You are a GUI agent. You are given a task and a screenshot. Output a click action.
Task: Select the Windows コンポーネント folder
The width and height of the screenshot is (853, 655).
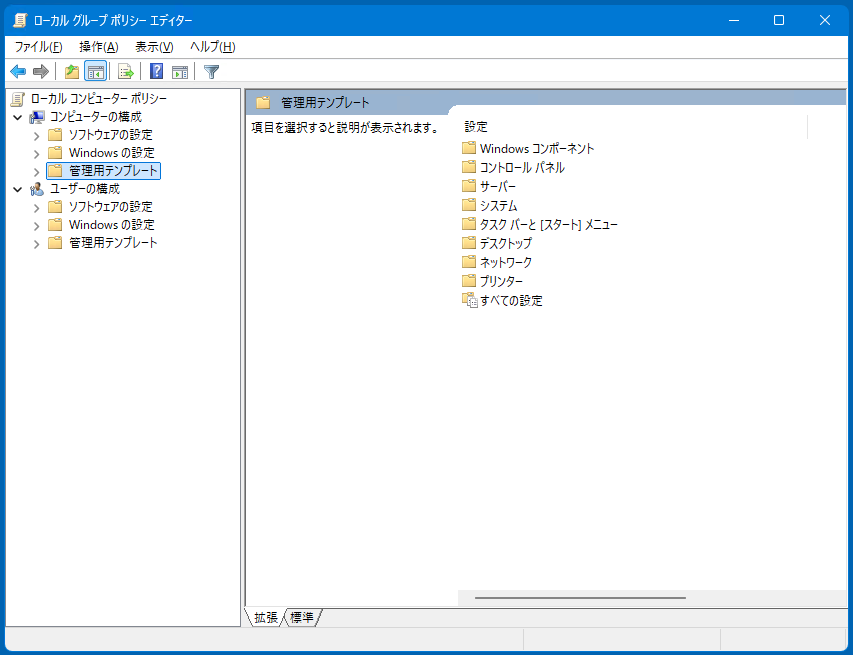pyautogui.click(x=536, y=148)
